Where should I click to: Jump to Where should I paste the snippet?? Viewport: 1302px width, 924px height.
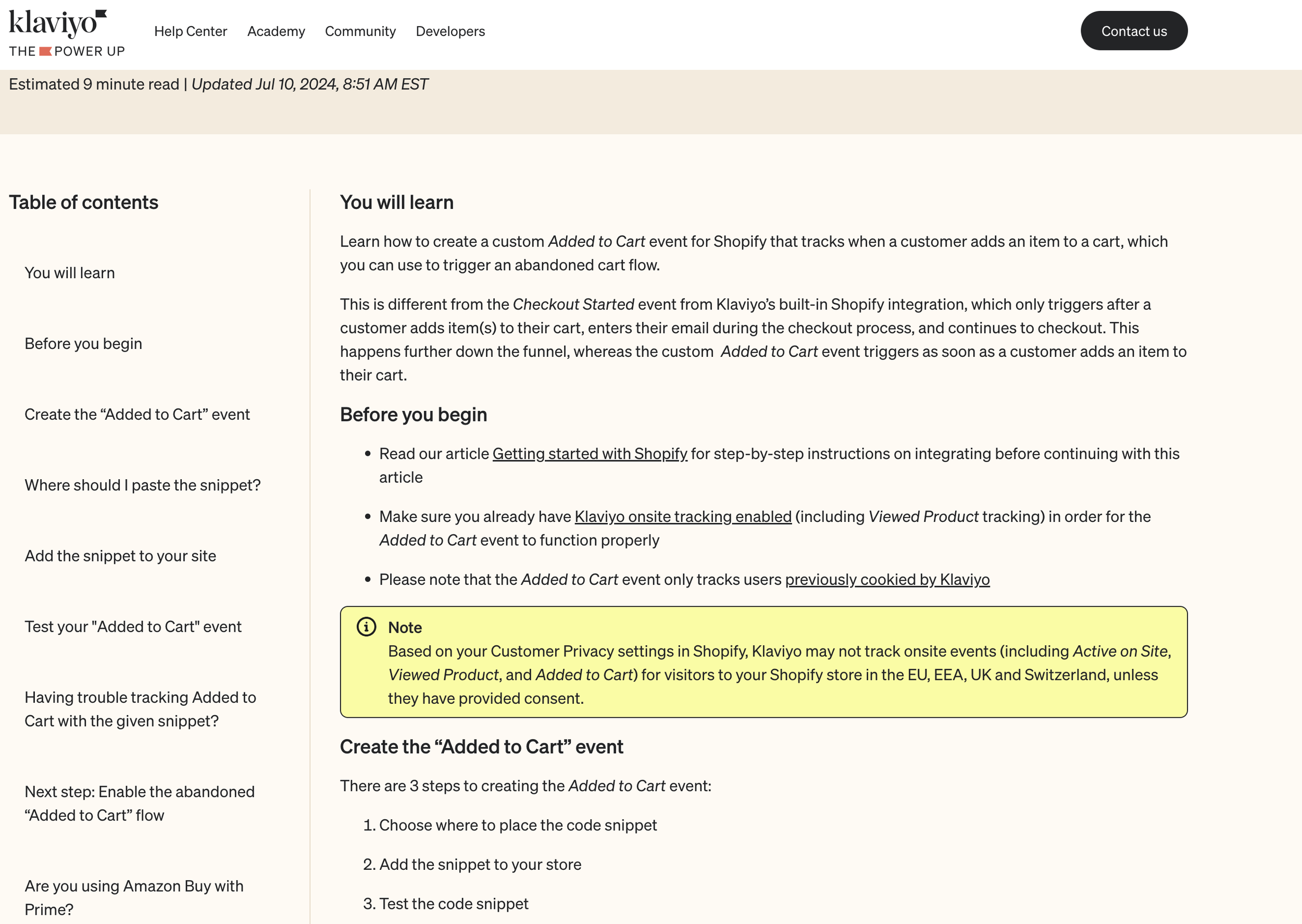pyautogui.click(x=142, y=485)
